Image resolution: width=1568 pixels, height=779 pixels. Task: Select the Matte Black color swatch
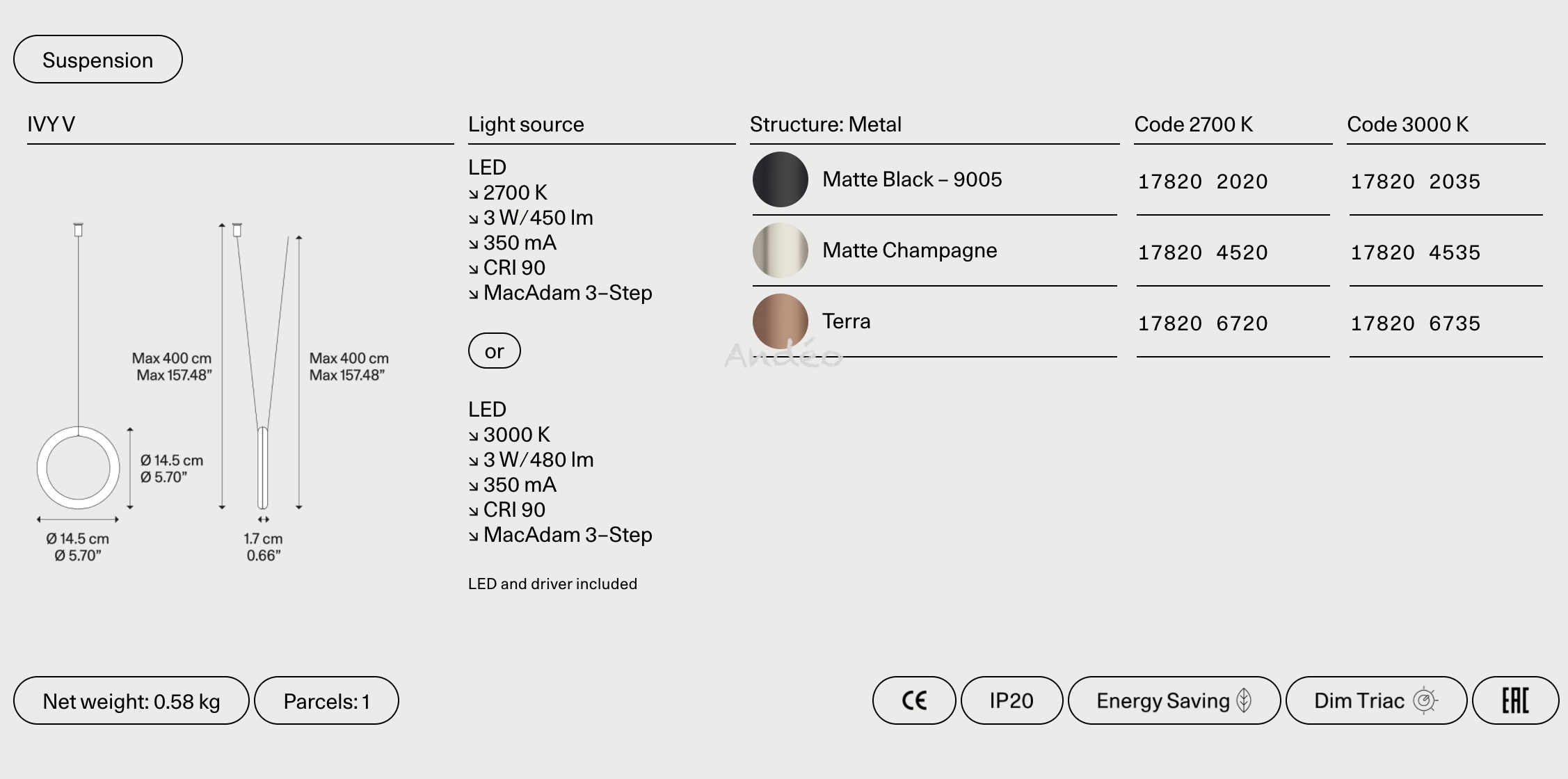pyautogui.click(x=780, y=179)
